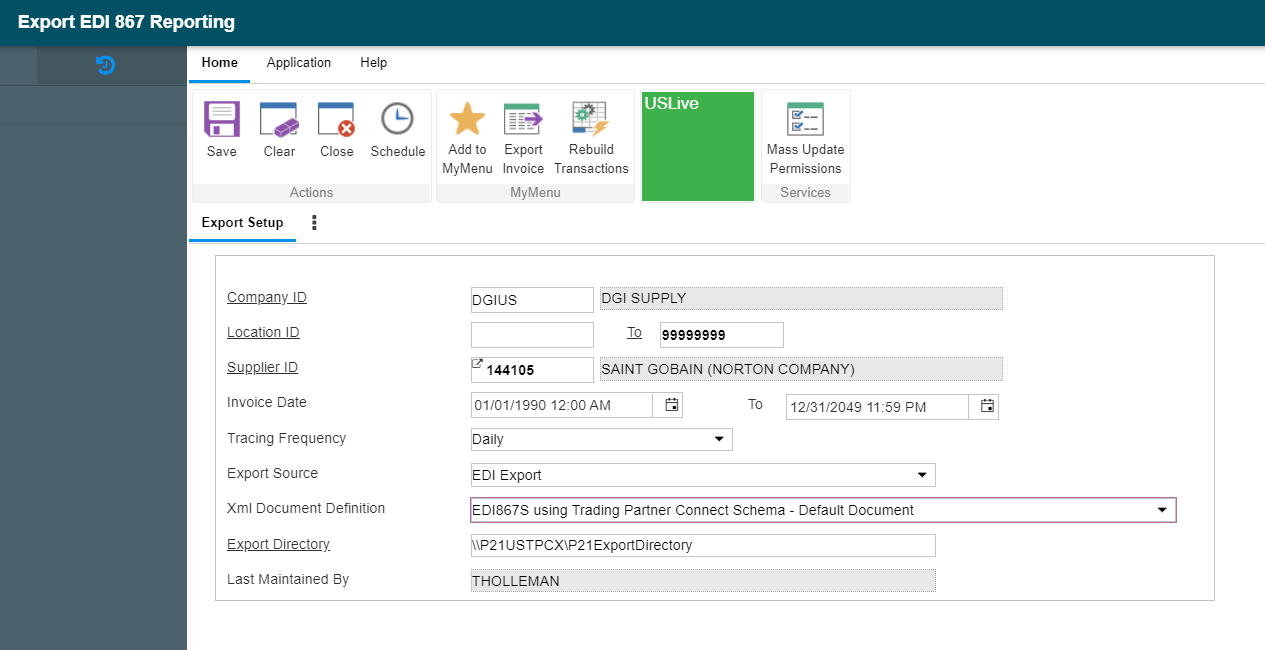Open the Schedule clock icon

[397, 120]
